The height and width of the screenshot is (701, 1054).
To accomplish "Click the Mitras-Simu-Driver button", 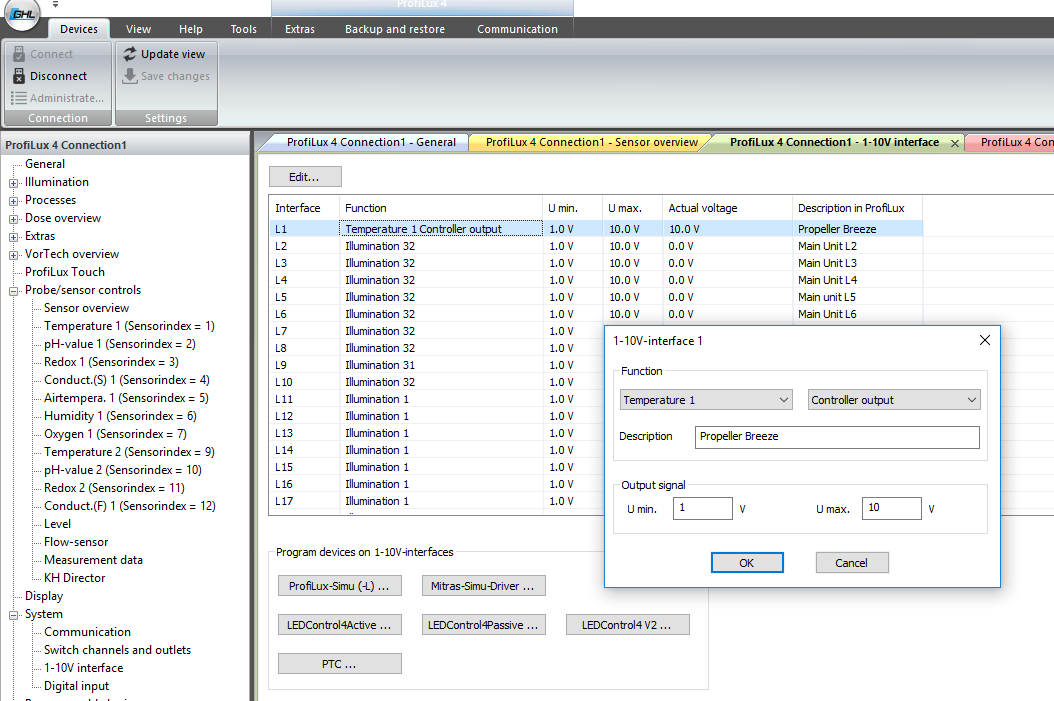I will point(483,585).
